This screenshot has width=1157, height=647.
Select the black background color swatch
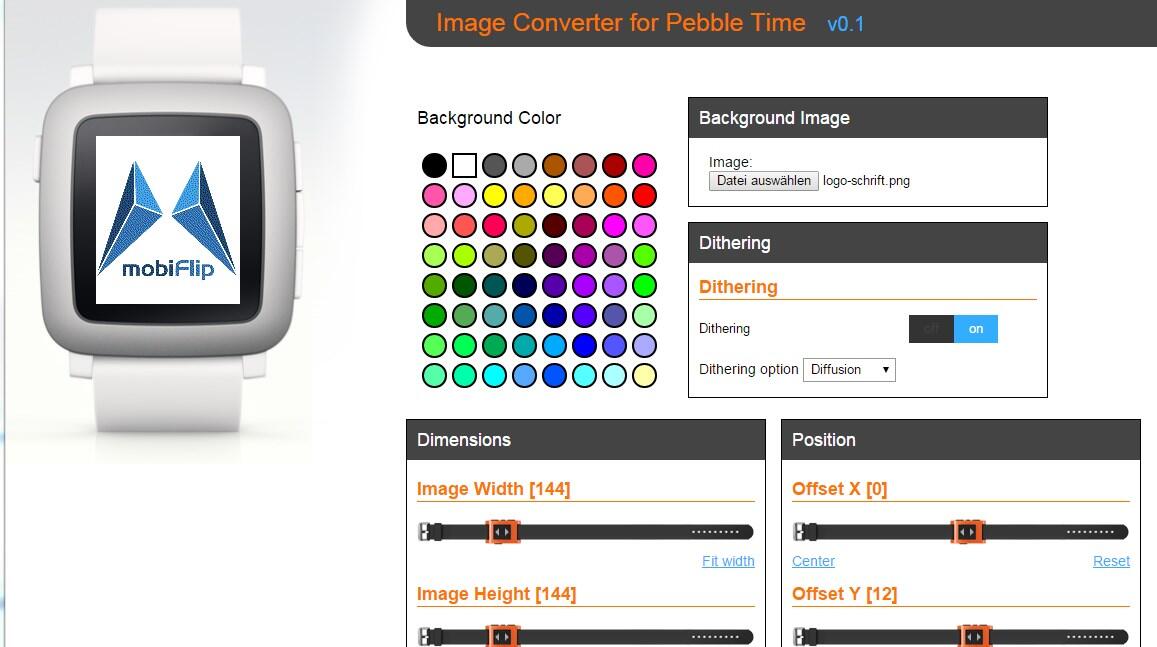[434, 165]
